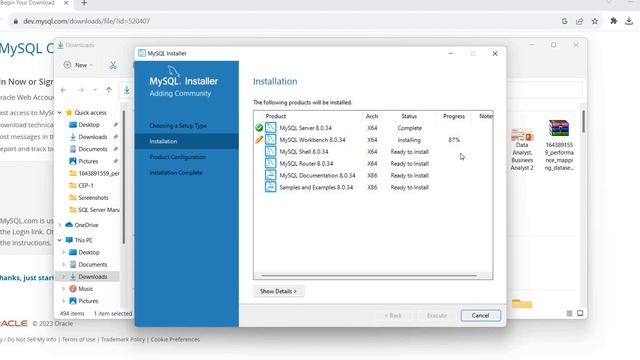Open the Terms of Use link
640x360 pixels.
(x=78, y=339)
